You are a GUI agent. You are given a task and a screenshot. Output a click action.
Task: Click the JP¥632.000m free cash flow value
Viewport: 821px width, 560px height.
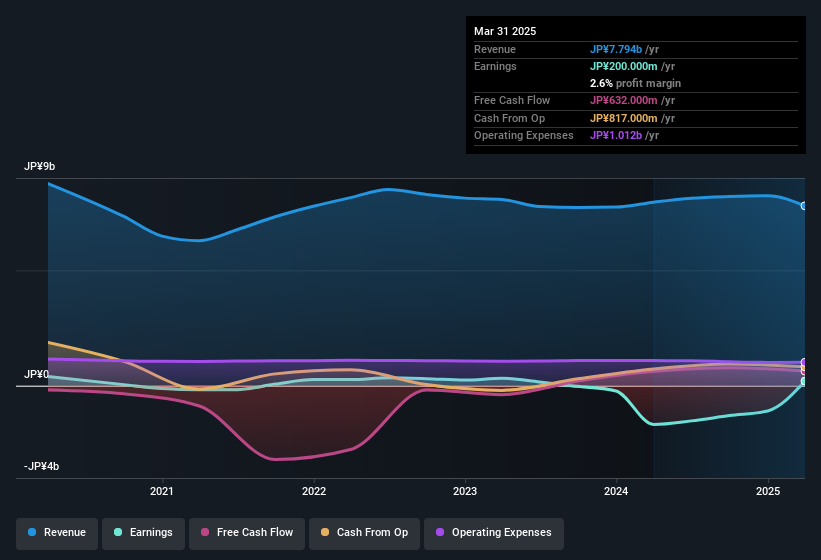(624, 100)
